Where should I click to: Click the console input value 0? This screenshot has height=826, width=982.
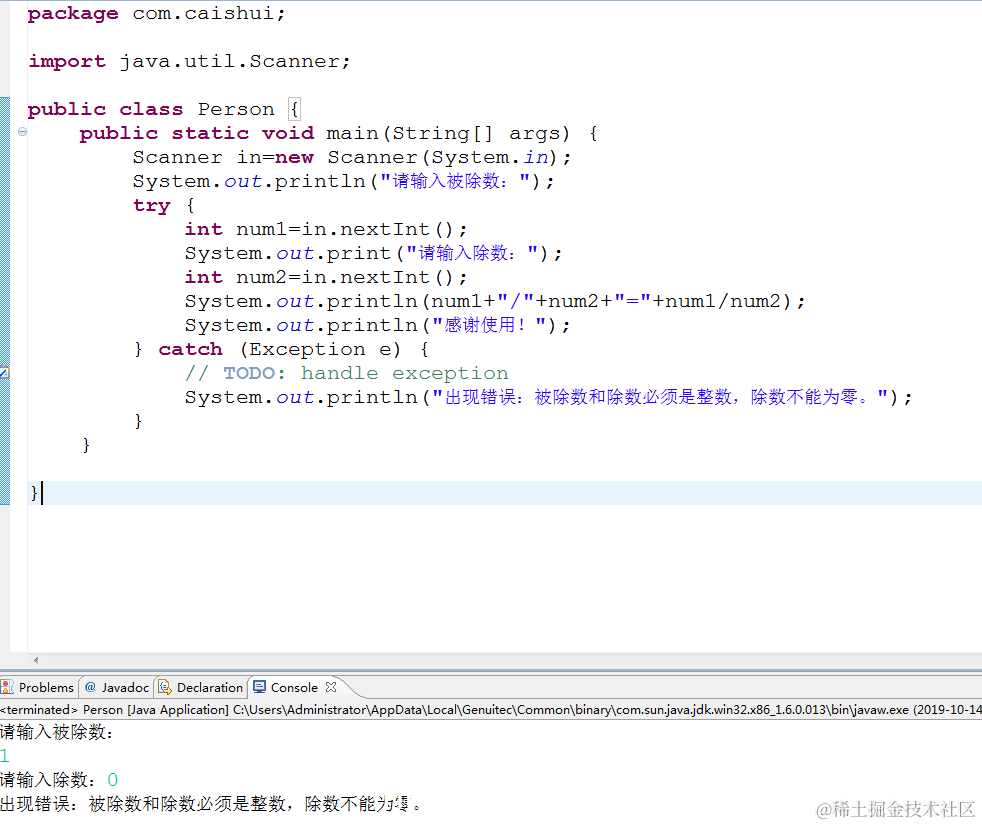(x=113, y=780)
